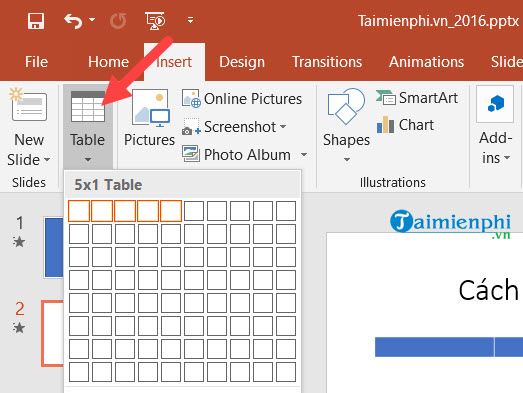Image resolution: width=523 pixels, height=393 pixels.
Task: Click the blue table header on slide
Action: click(x=449, y=347)
